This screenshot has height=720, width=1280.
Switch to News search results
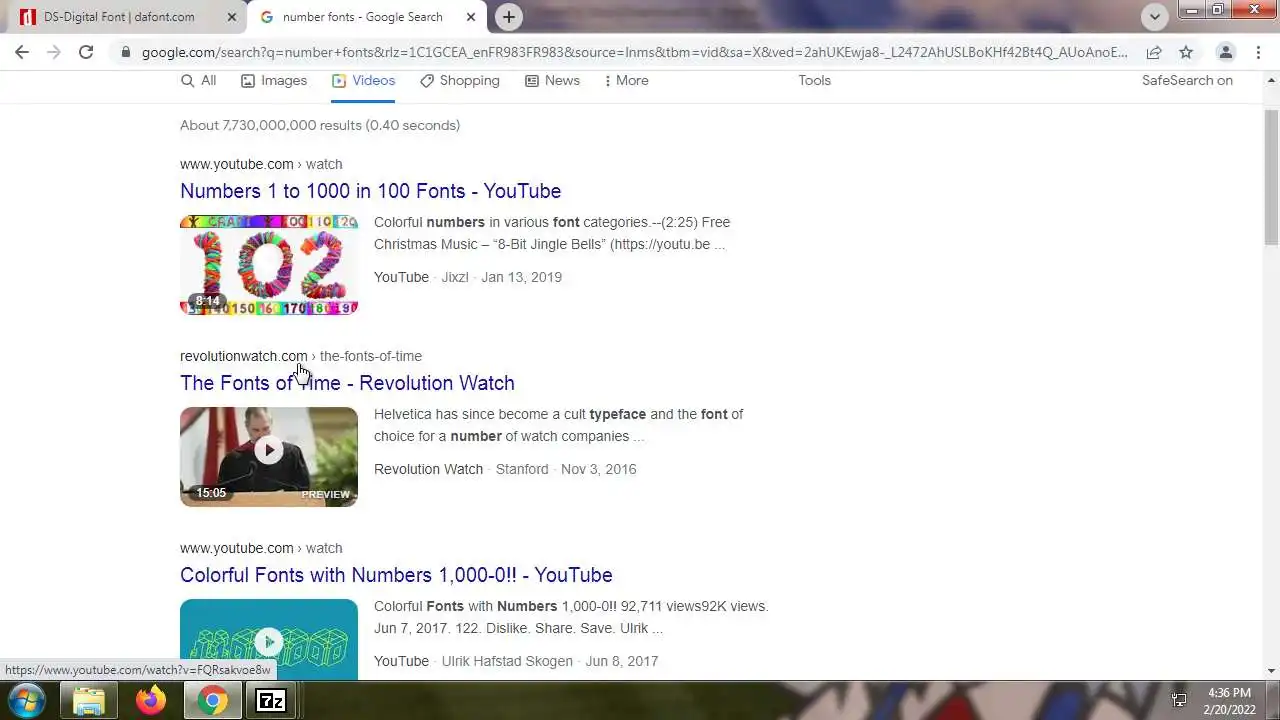552,80
